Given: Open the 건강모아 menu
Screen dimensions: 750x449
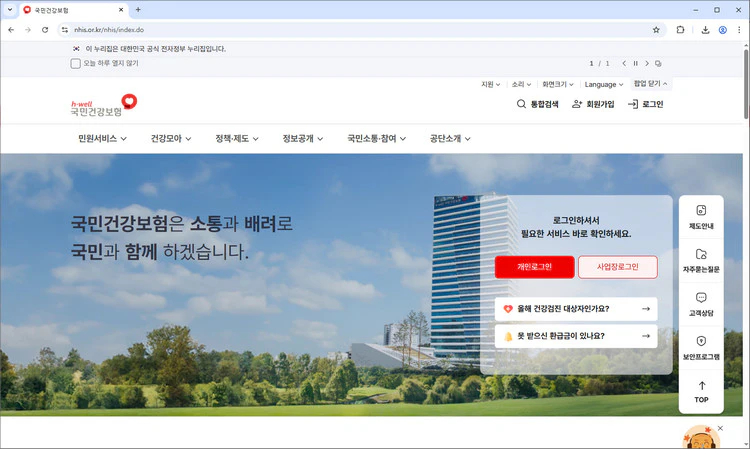Looking at the screenshot, I should pos(172,138).
